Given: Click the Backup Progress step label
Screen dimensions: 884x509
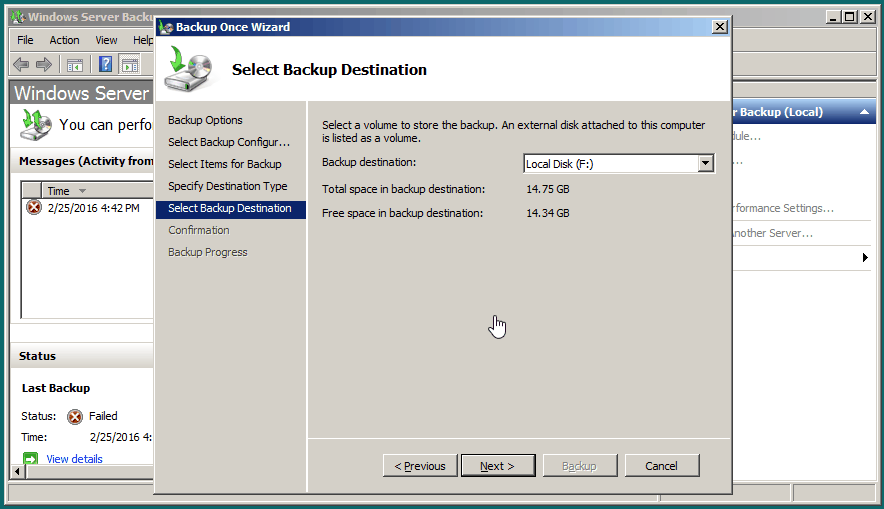Looking at the screenshot, I should click(x=207, y=252).
